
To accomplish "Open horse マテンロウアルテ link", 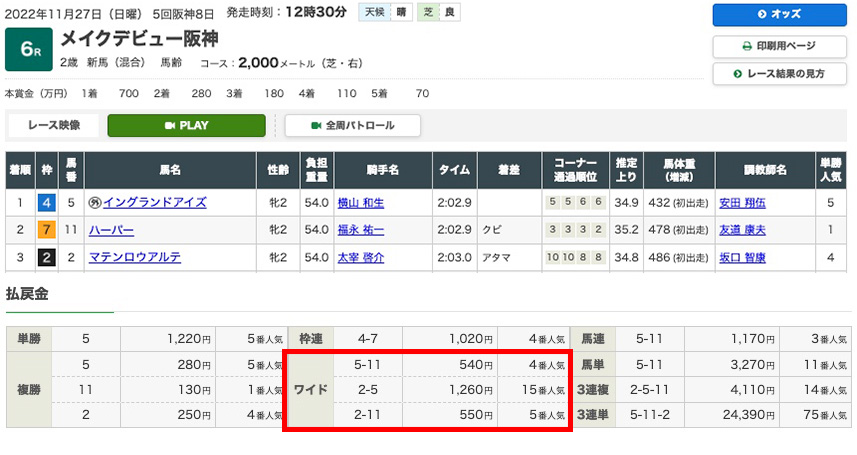I will (x=135, y=257).
